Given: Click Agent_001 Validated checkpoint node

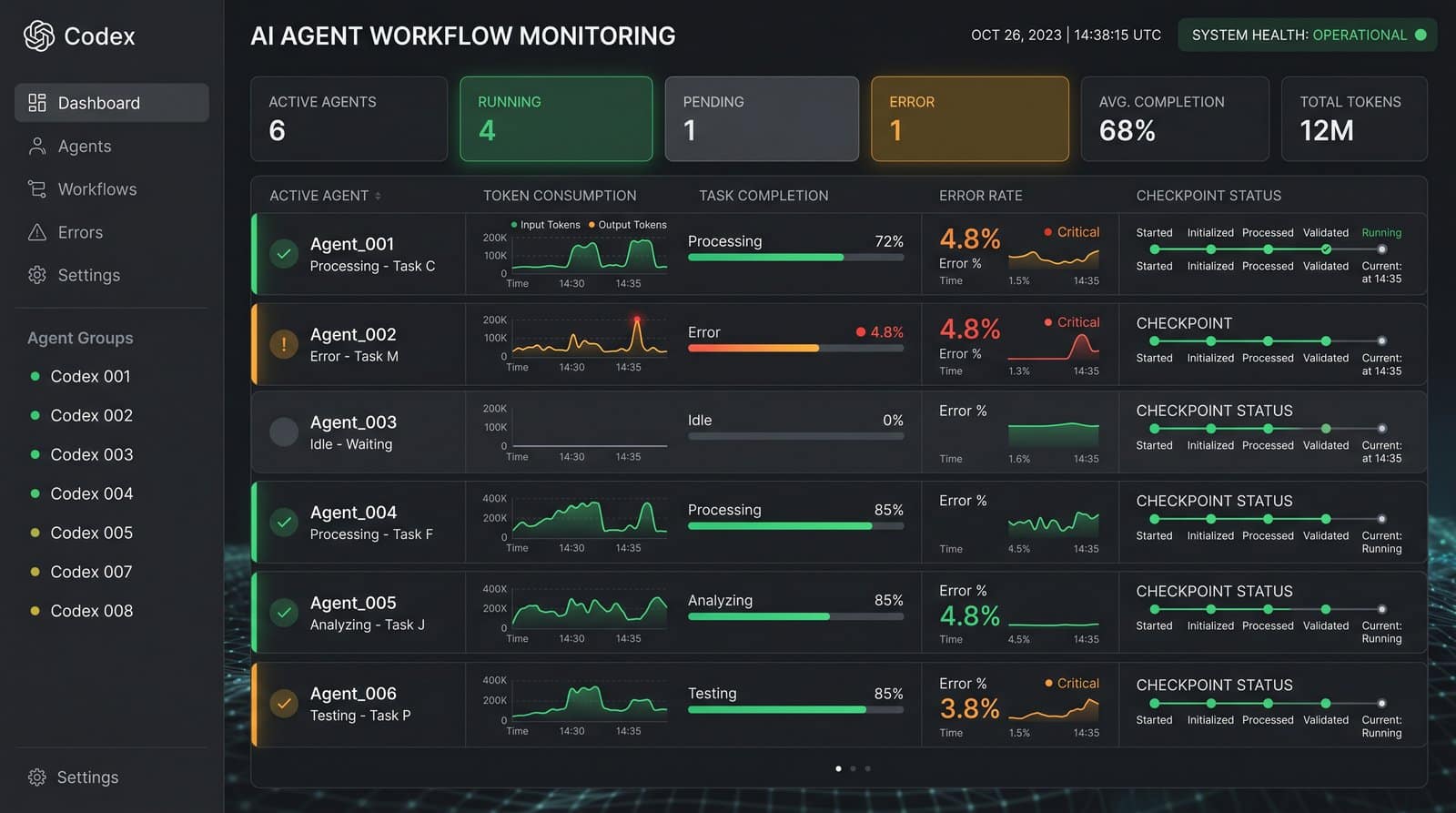Looking at the screenshot, I should [1326, 249].
